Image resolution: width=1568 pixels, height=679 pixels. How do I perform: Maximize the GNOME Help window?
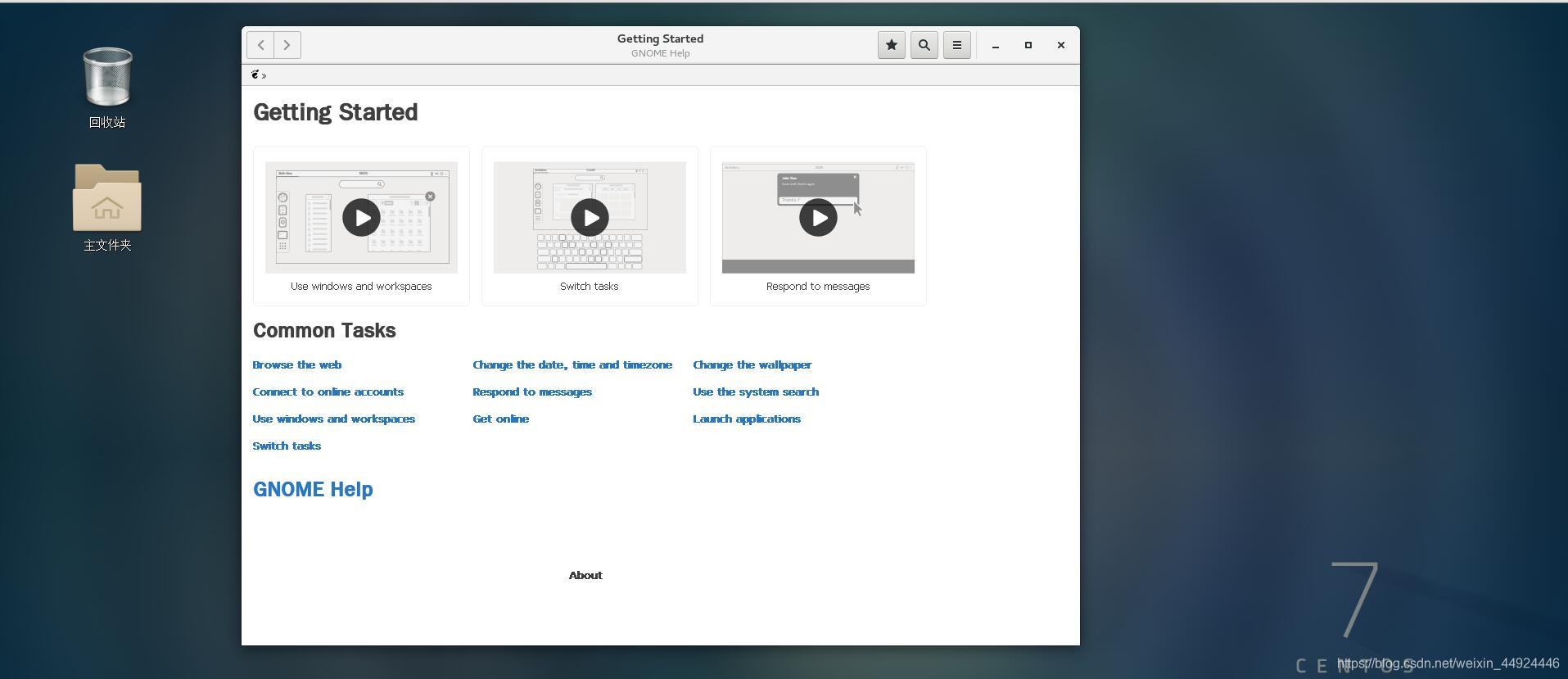coord(1028,45)
